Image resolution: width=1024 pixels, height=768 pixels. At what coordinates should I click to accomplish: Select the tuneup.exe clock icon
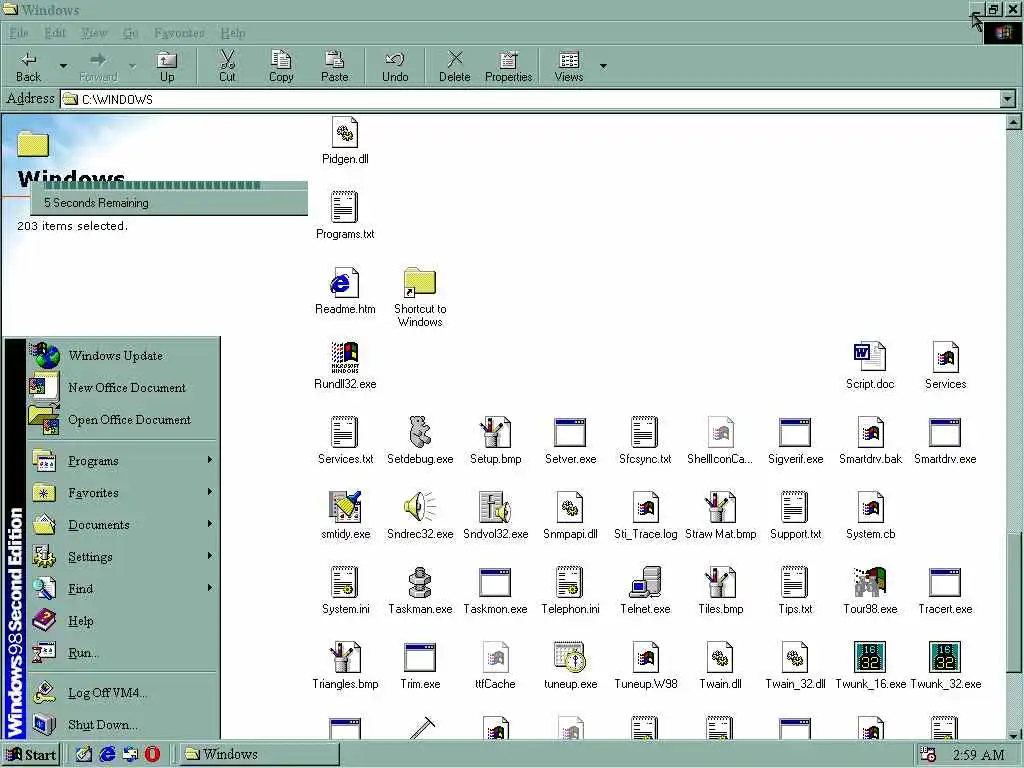570,657
